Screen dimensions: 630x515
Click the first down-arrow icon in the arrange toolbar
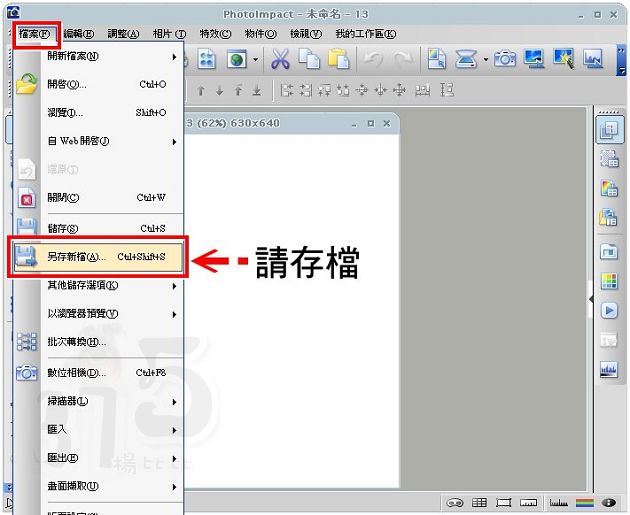pyautogui.click(x=219, y=91)
